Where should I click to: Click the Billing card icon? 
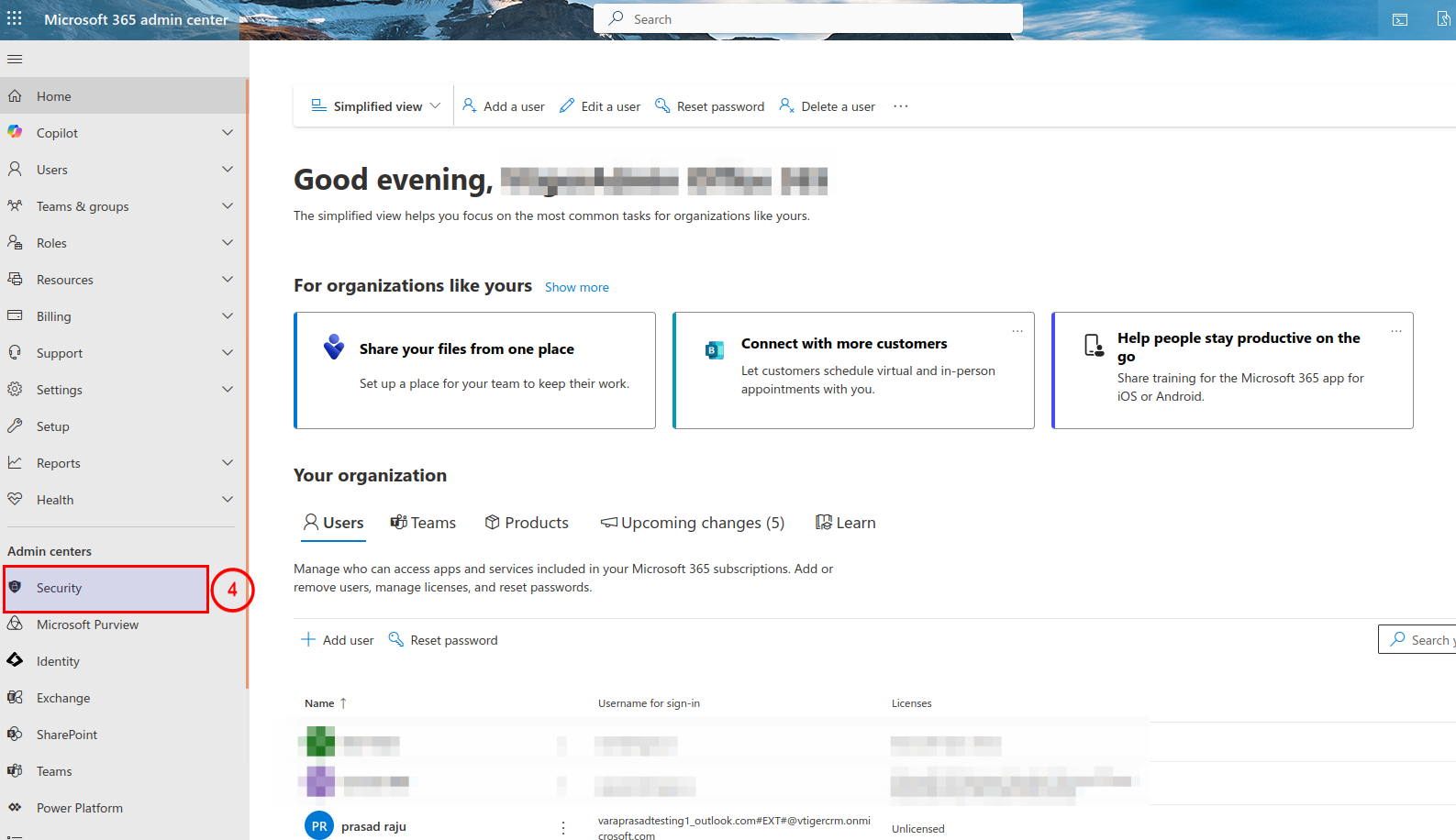[15, 315]
